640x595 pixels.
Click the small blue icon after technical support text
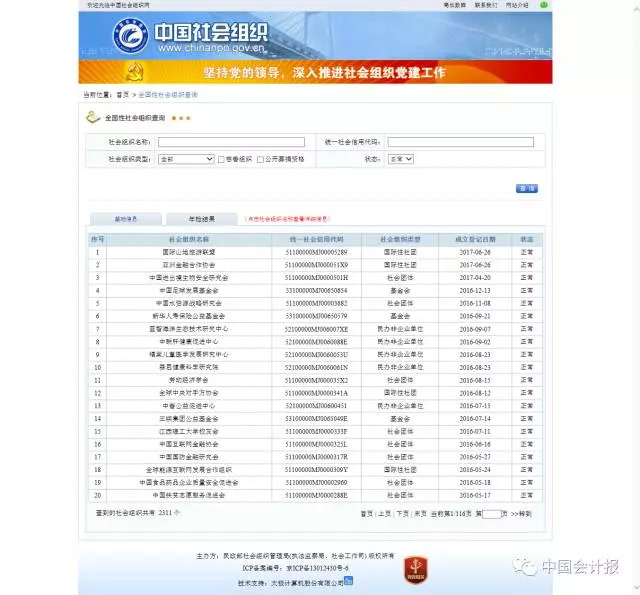[349, 581]
